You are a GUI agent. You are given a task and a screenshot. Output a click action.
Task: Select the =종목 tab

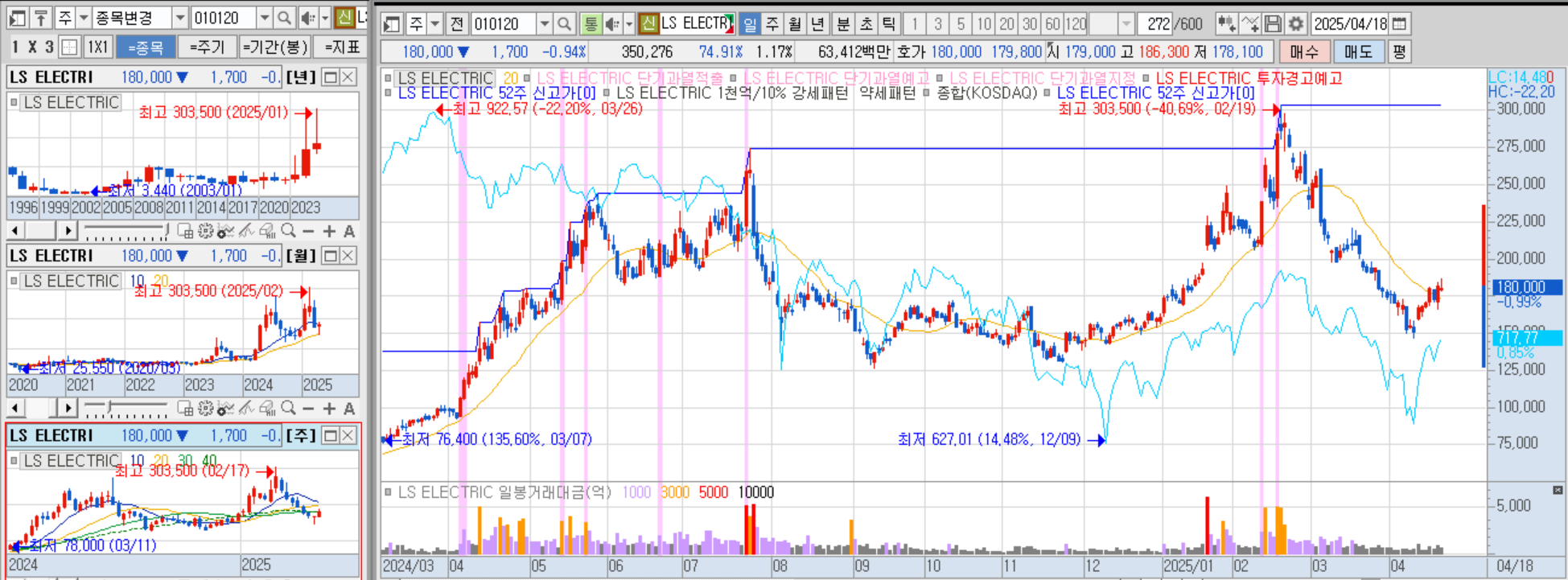pos(146,47)
